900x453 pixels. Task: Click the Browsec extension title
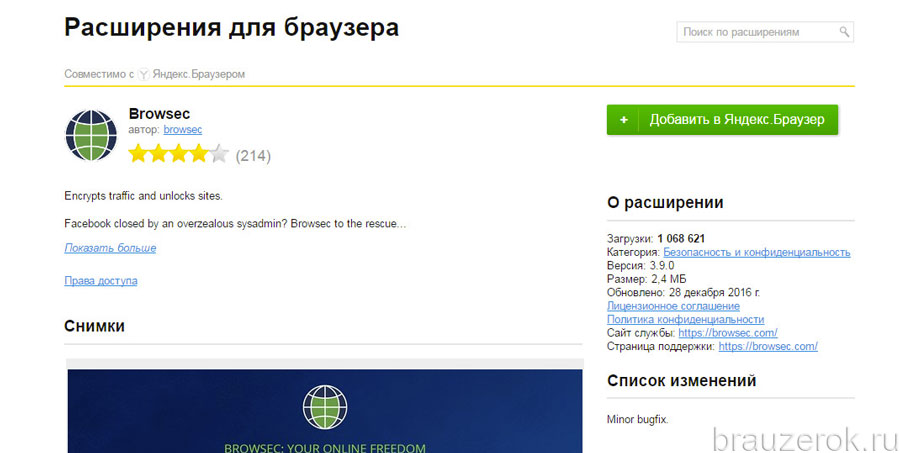pyautogui.click(x=159, y=114)
